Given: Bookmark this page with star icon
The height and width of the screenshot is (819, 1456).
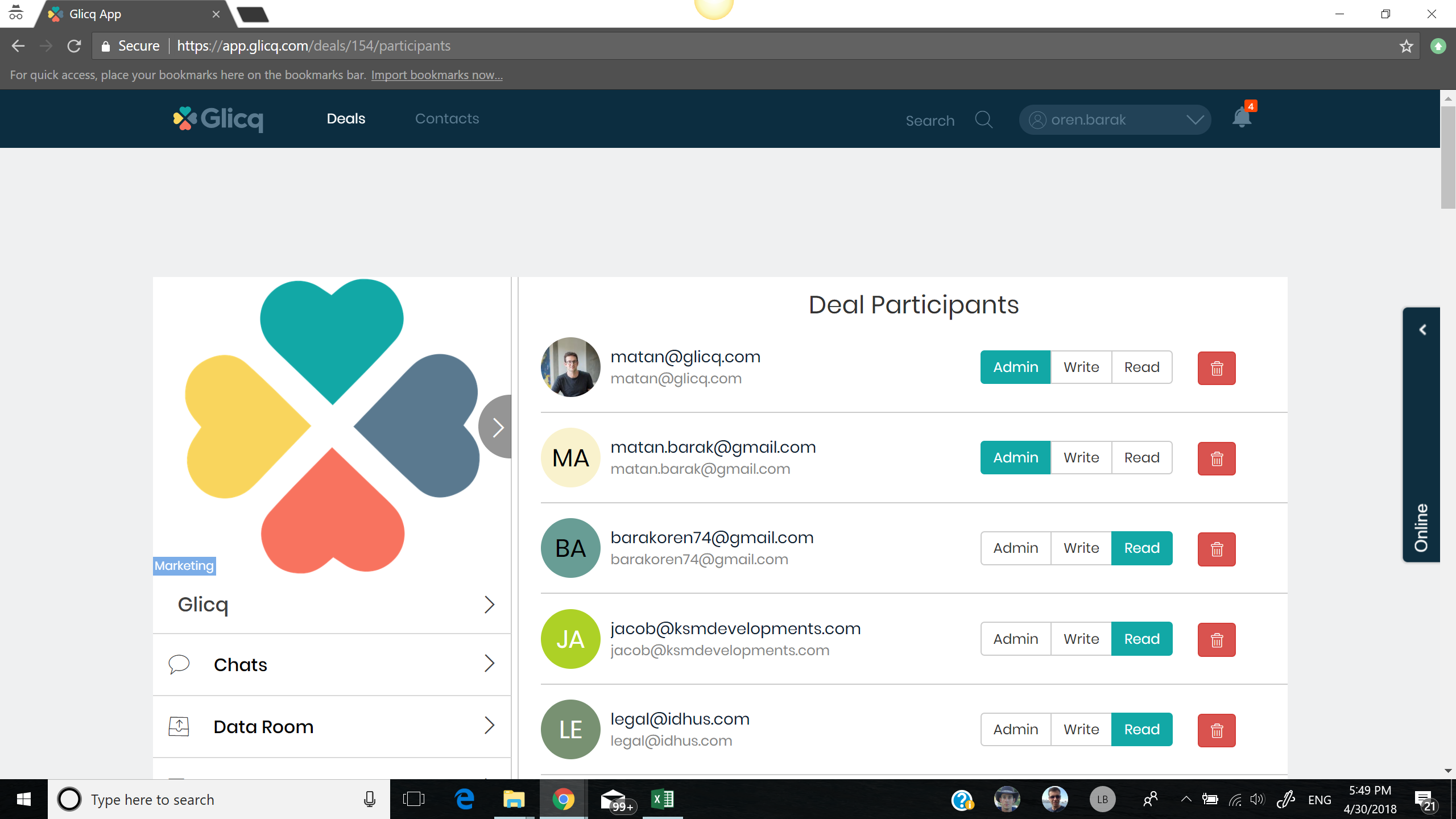Looking at the screenshot, I should coord(1406,46).
